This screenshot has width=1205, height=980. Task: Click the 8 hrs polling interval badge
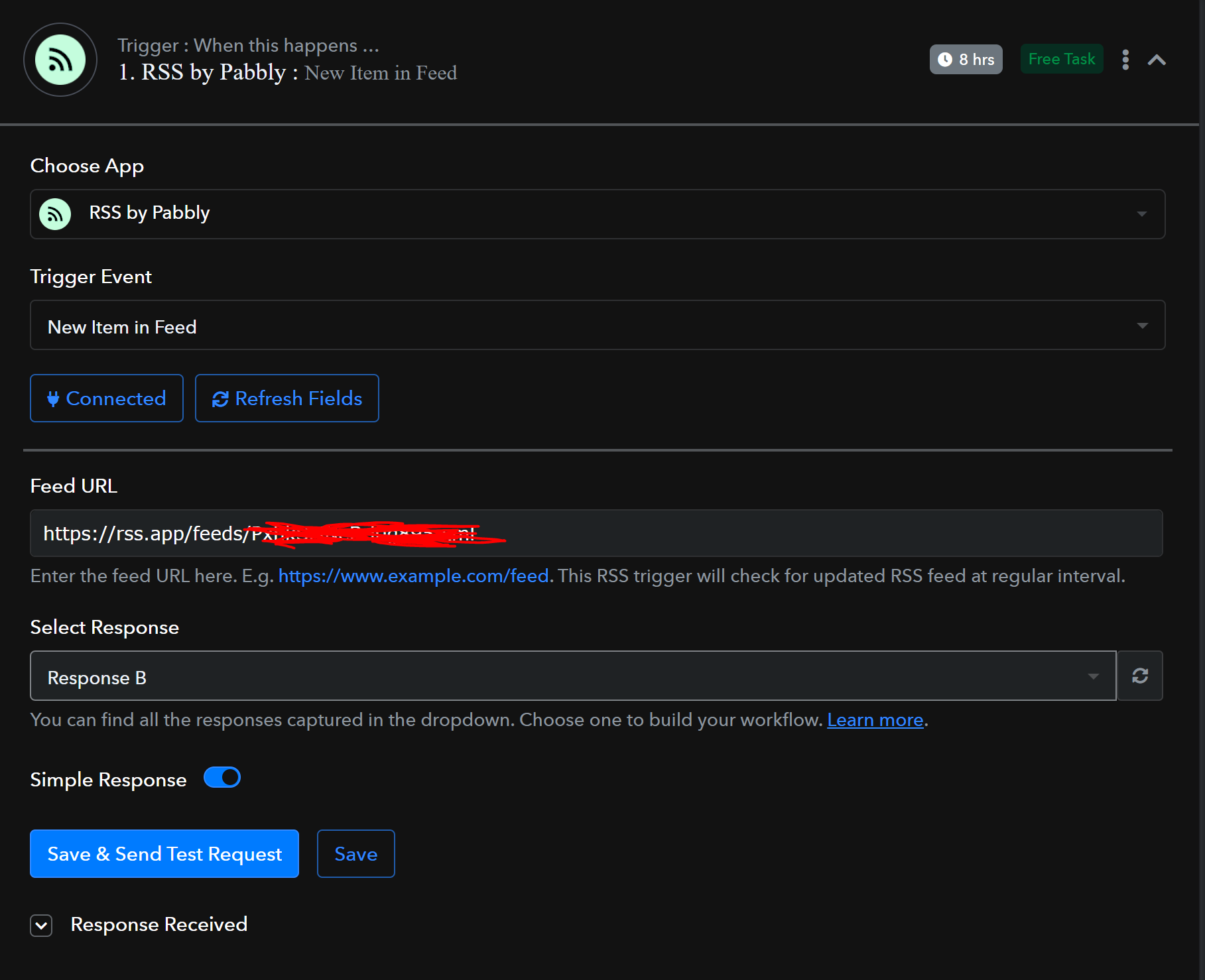click(966, 59)
